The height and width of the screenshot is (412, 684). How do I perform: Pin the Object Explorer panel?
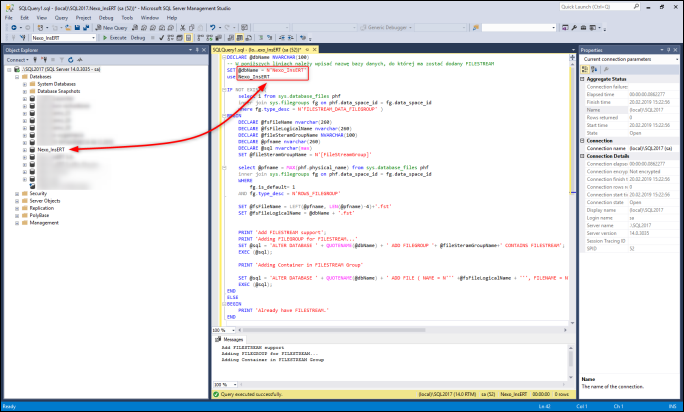[x=197, y=49]
